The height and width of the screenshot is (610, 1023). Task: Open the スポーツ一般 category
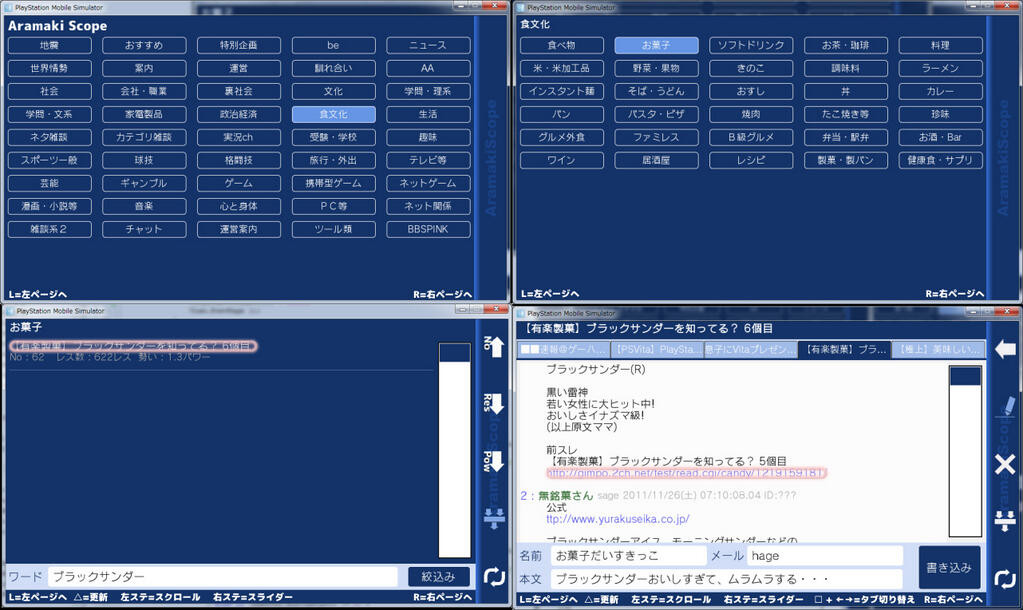pyautogui.click(x=49, y=160)
